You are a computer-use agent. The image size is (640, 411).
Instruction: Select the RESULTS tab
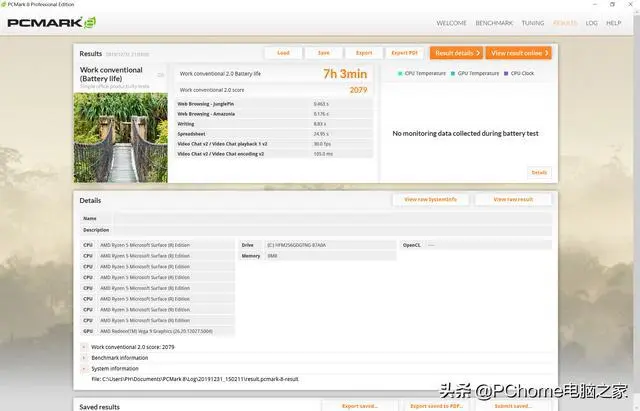565,23
